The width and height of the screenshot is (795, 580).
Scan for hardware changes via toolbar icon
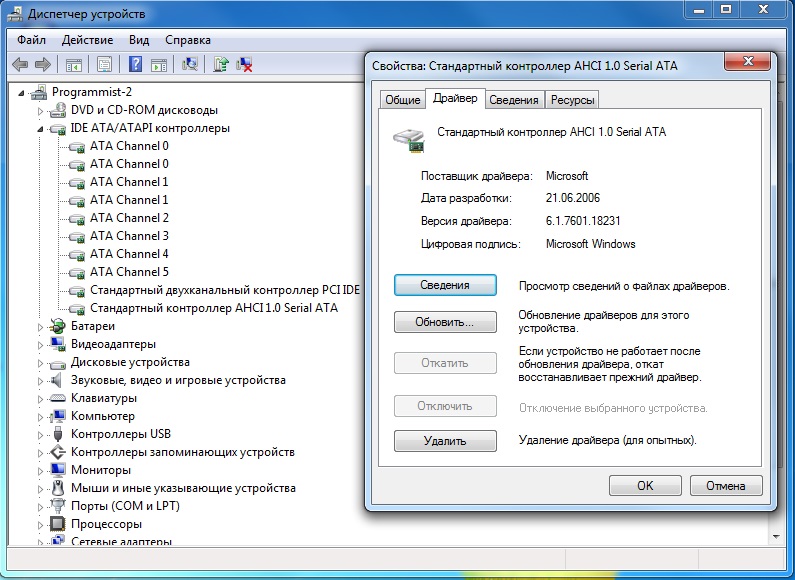pos(191,65)
